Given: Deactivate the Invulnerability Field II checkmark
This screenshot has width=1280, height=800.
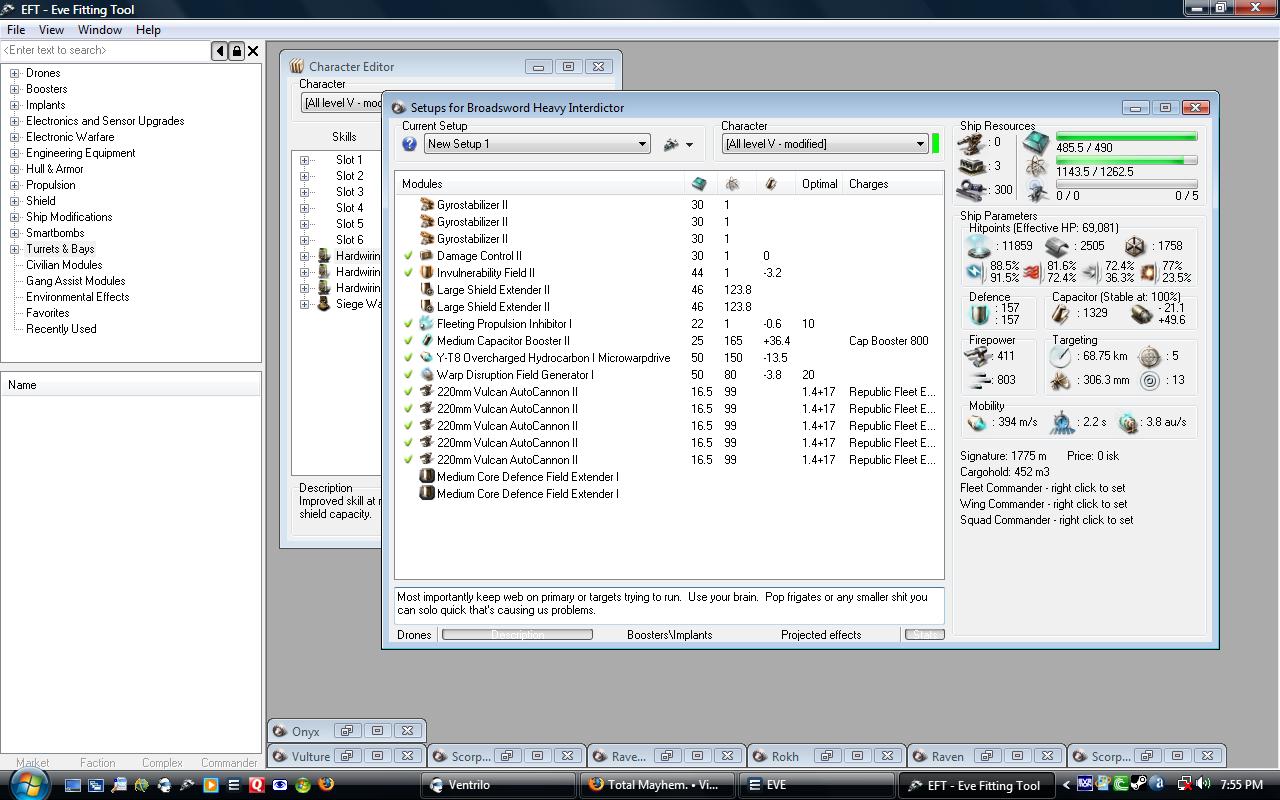Looking at the screenshot, I should [408, 273].
